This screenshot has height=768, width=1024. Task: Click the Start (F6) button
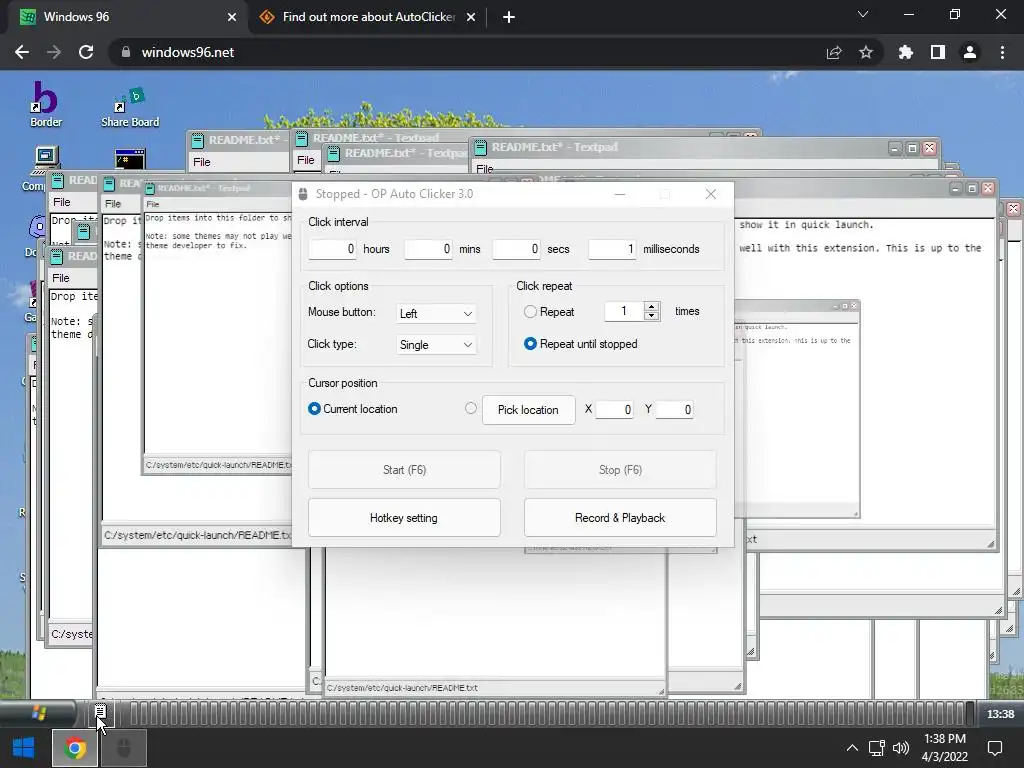pos(404,470)
